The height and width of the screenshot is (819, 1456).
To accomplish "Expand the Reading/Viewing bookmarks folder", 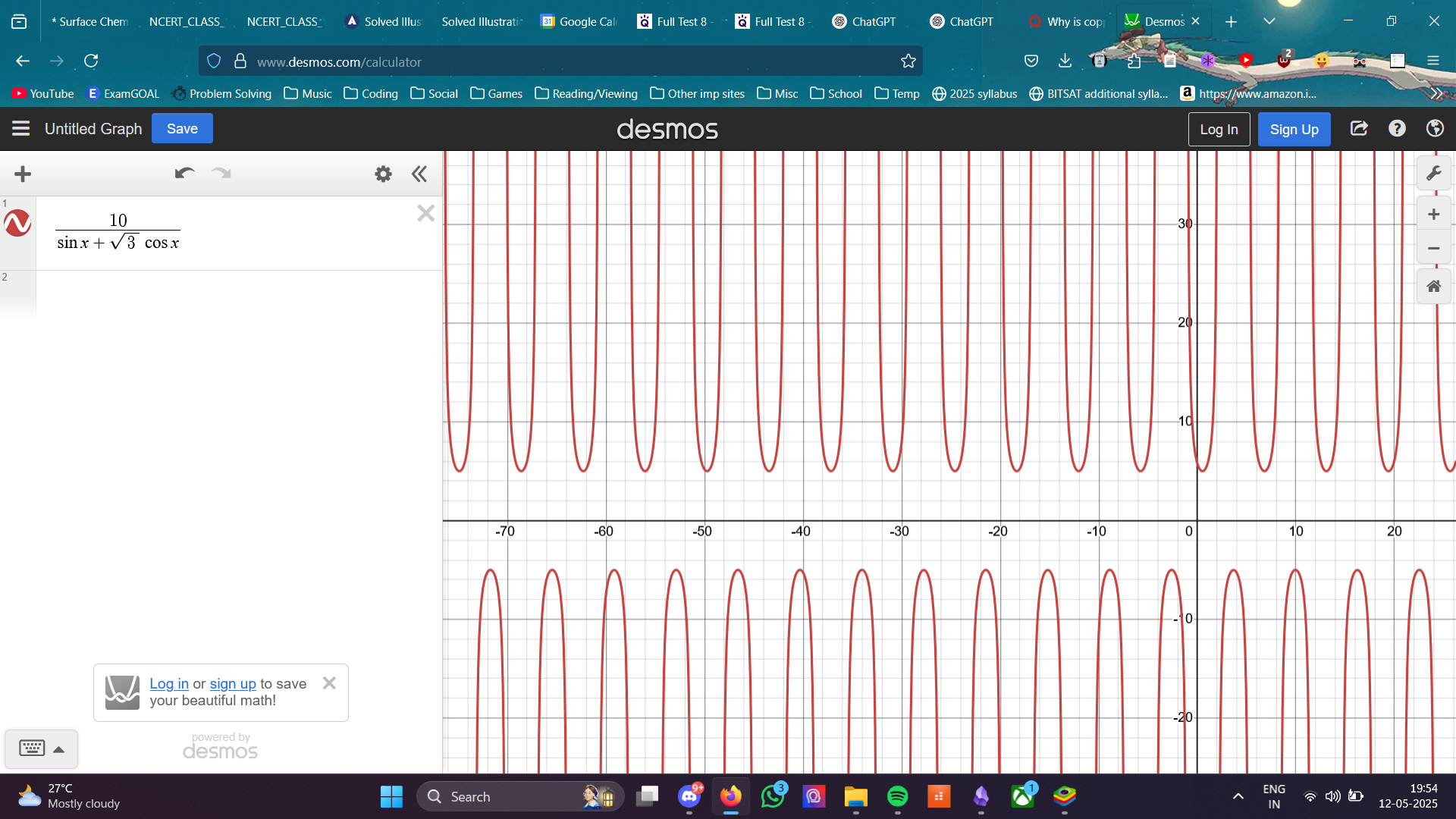I will click(x=586, y=93).
